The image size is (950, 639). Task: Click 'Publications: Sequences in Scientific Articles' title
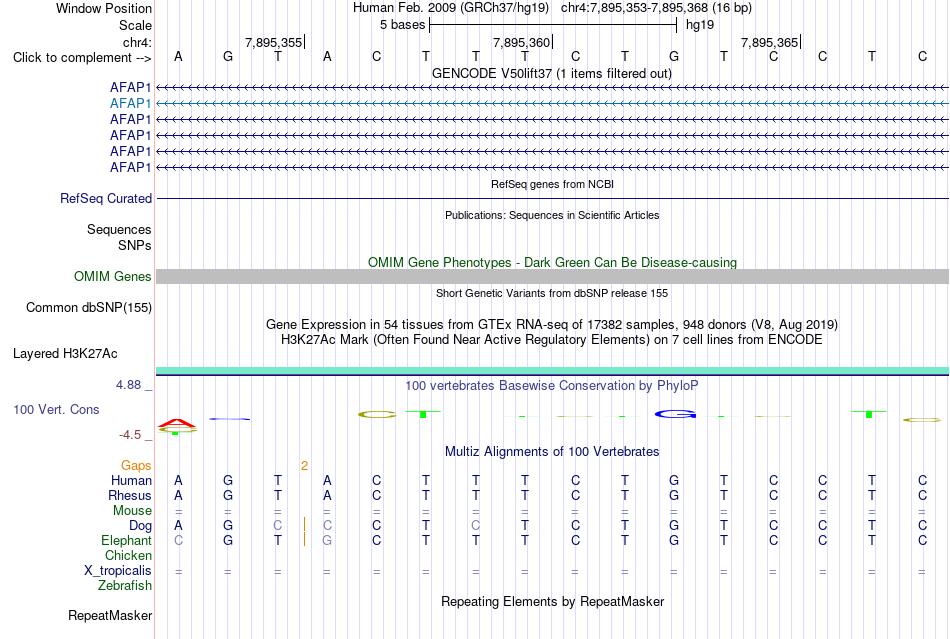click(x=552, y=215)
